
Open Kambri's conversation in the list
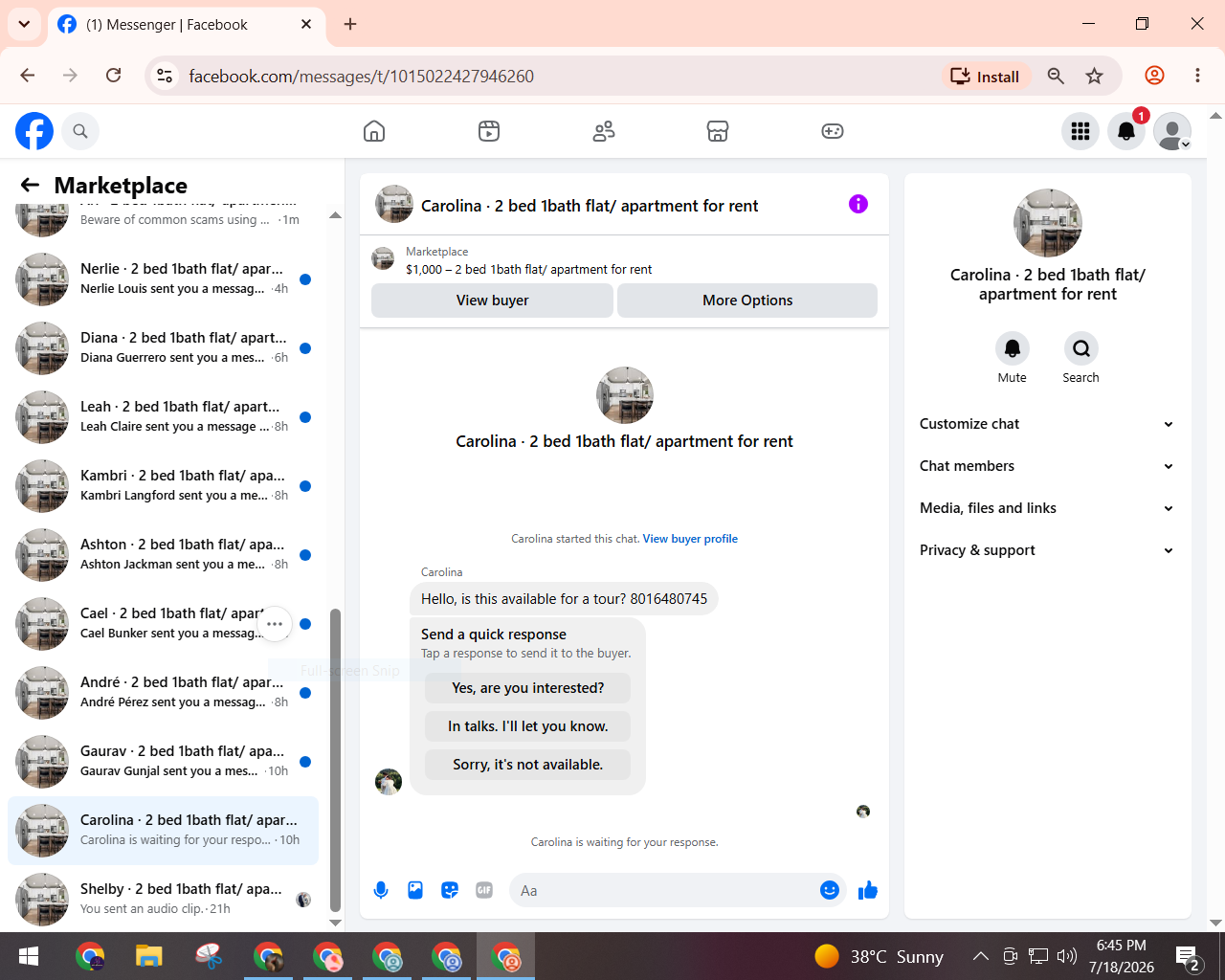pyautogui.click(x=164, y=486)
